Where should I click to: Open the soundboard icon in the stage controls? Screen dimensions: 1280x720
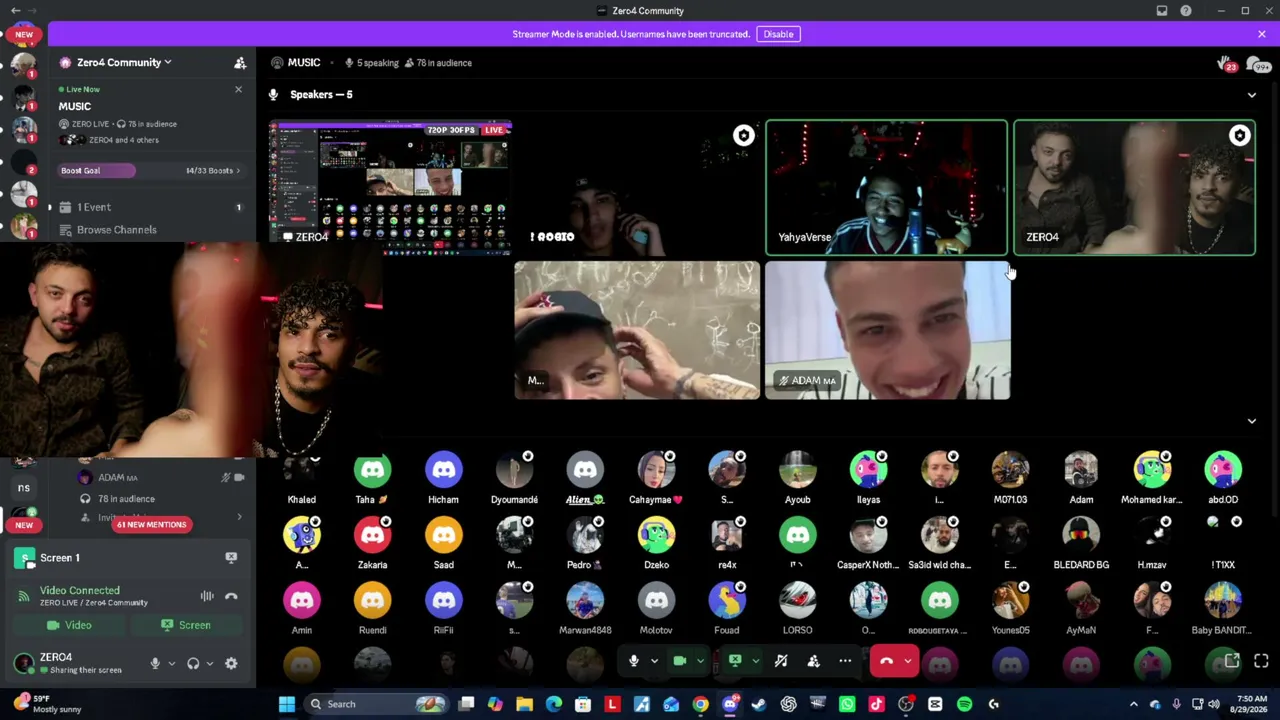pyautogui.click(x=781, y=660)
